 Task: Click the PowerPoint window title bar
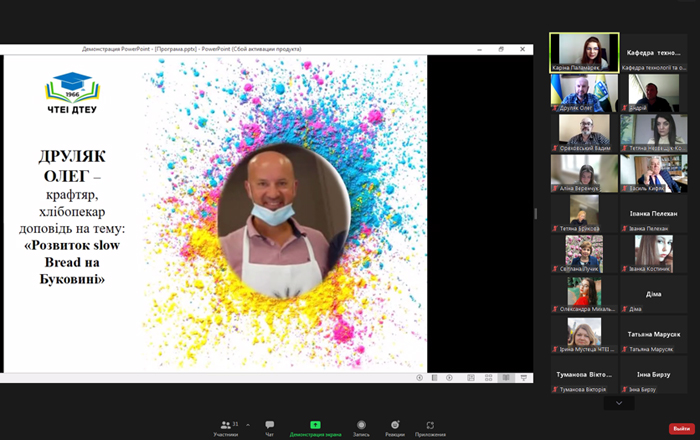tap(192, 49)
